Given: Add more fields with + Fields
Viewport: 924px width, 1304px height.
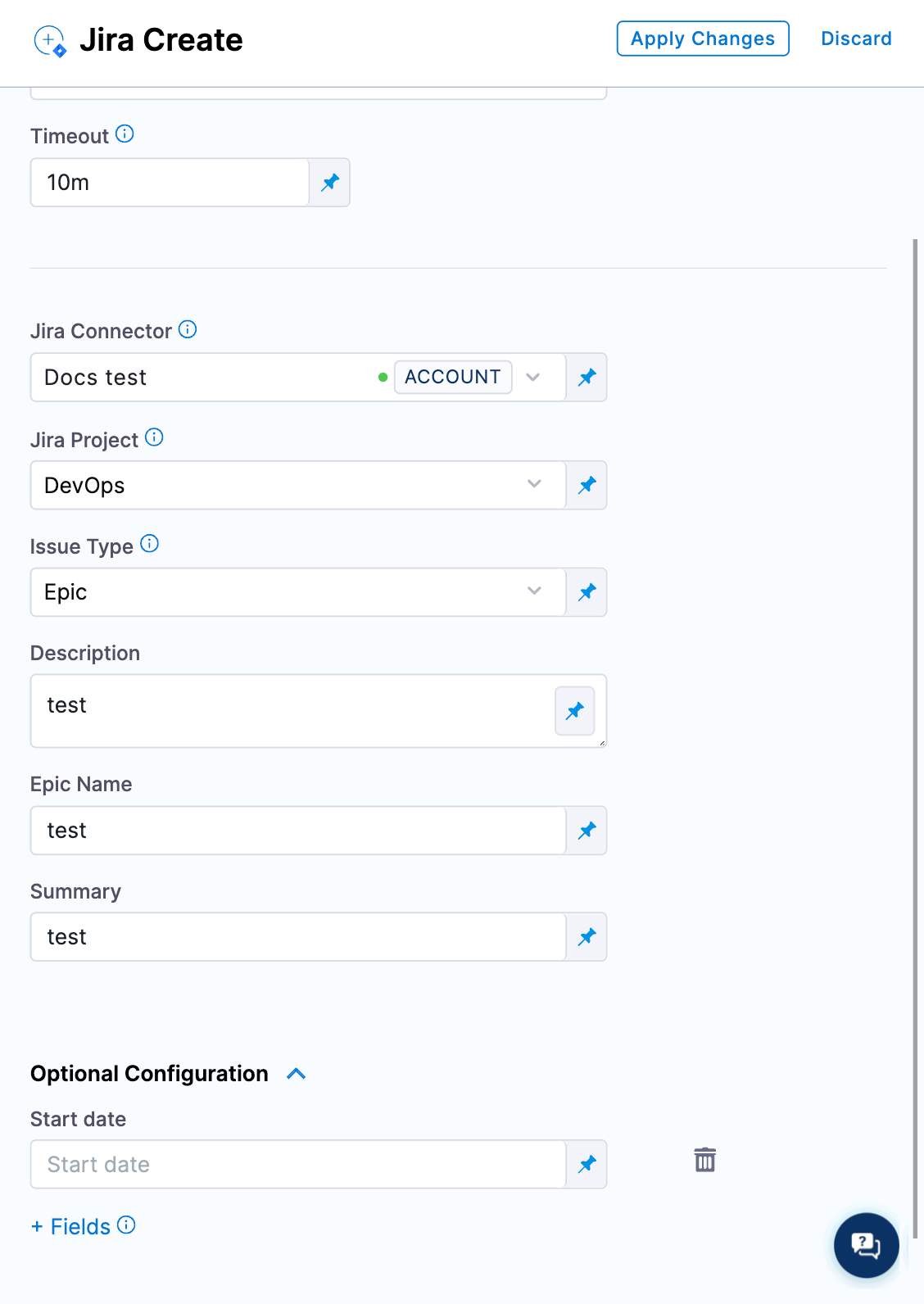Looking at the screenshot, I should [71, 1226].
